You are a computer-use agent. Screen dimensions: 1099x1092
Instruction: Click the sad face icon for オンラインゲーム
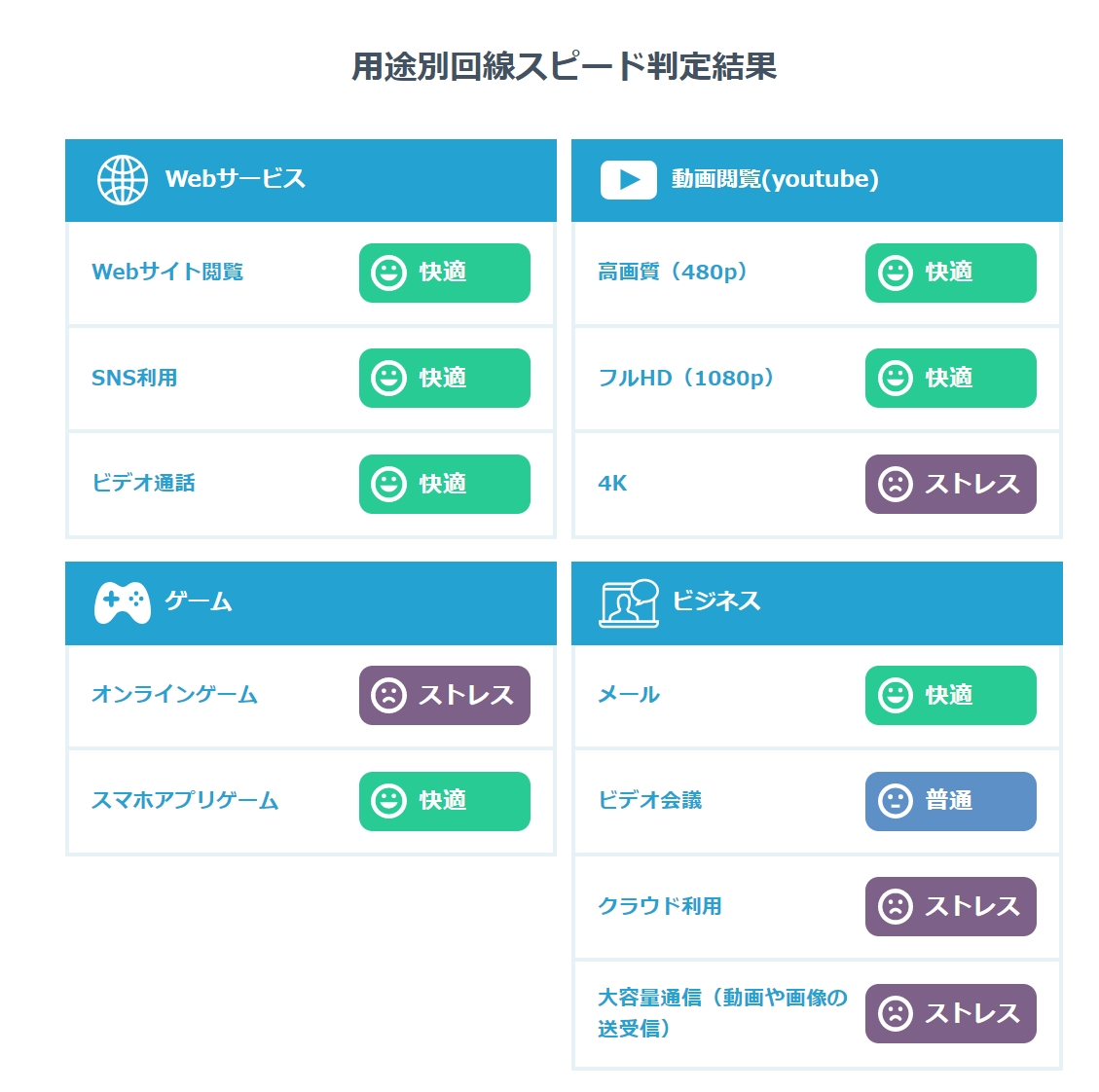pos(389,695)
